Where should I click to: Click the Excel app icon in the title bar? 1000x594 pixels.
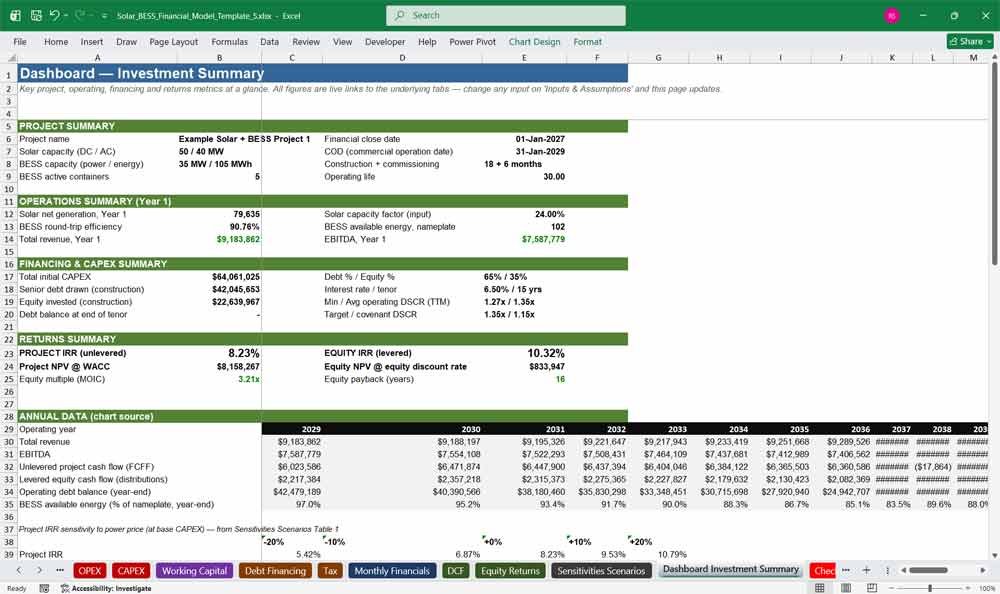tap(16, 15)
